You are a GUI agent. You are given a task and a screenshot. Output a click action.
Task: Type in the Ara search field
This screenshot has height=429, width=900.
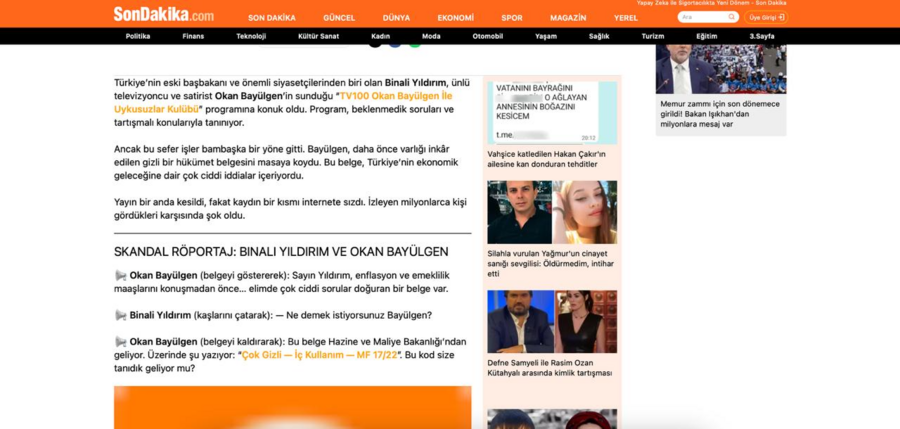tap(700, 17)
